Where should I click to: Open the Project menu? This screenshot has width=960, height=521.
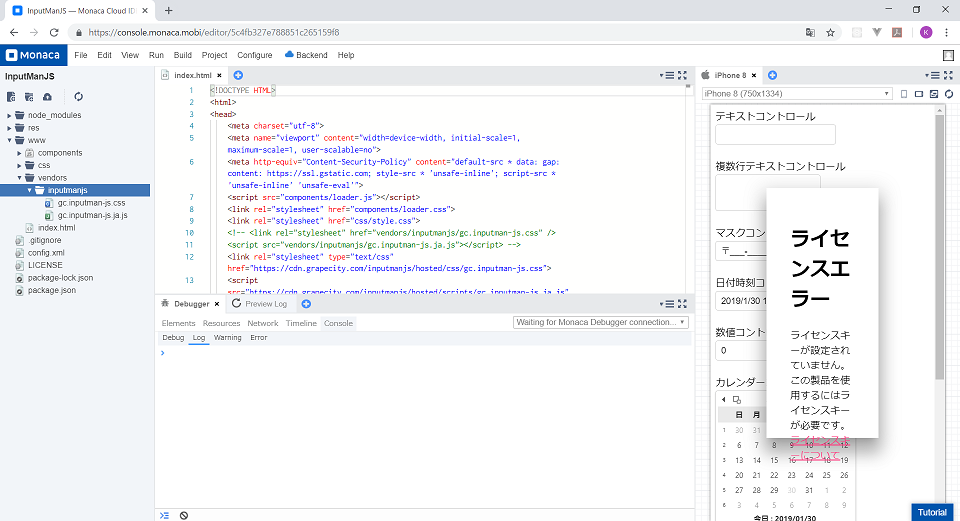(x=214, y=55)
